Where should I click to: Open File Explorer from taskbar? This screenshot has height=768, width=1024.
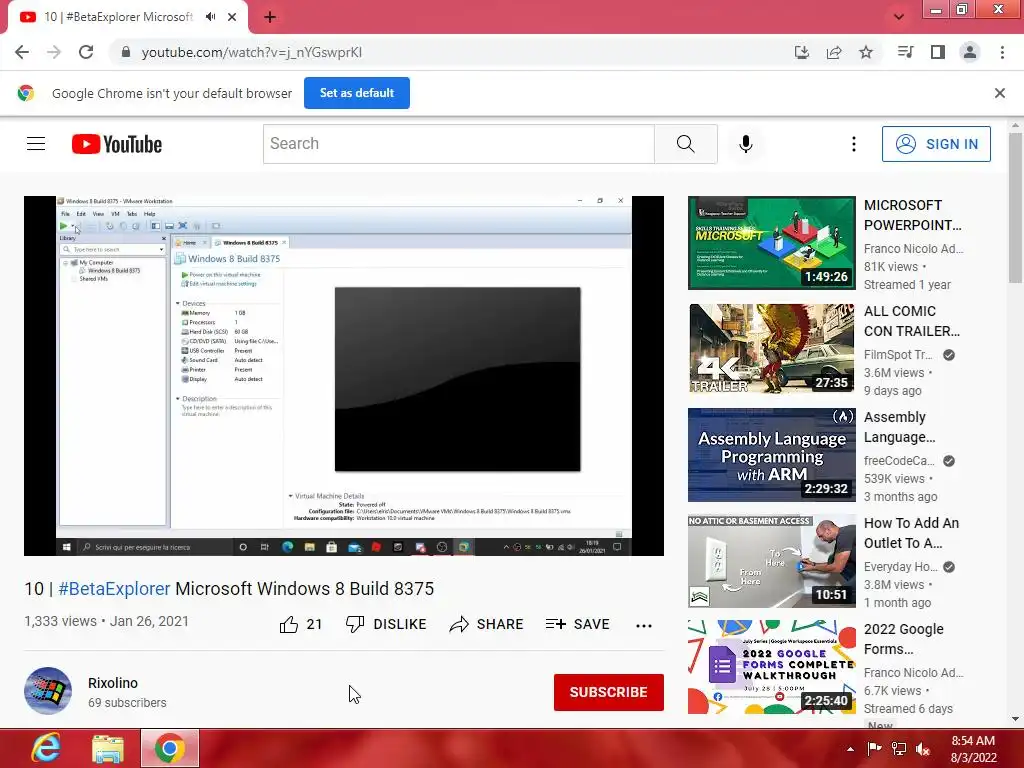pyautogui.click(x=108, y=748)
